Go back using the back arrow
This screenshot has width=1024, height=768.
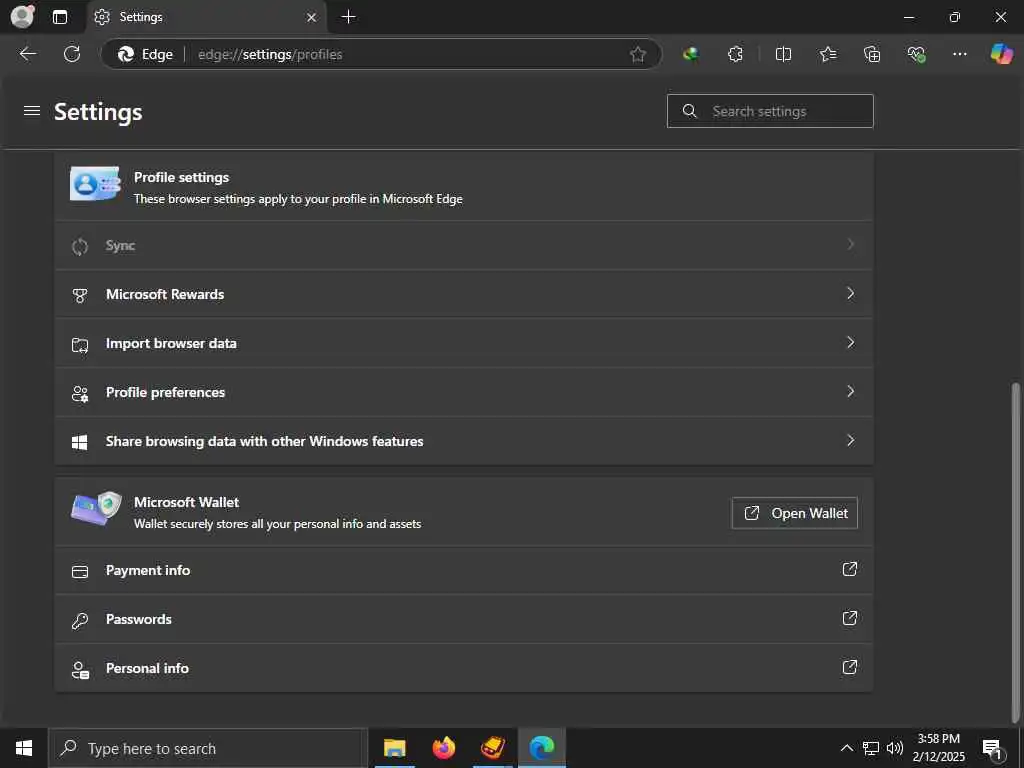pyautogui.click(x=27, y=54)
